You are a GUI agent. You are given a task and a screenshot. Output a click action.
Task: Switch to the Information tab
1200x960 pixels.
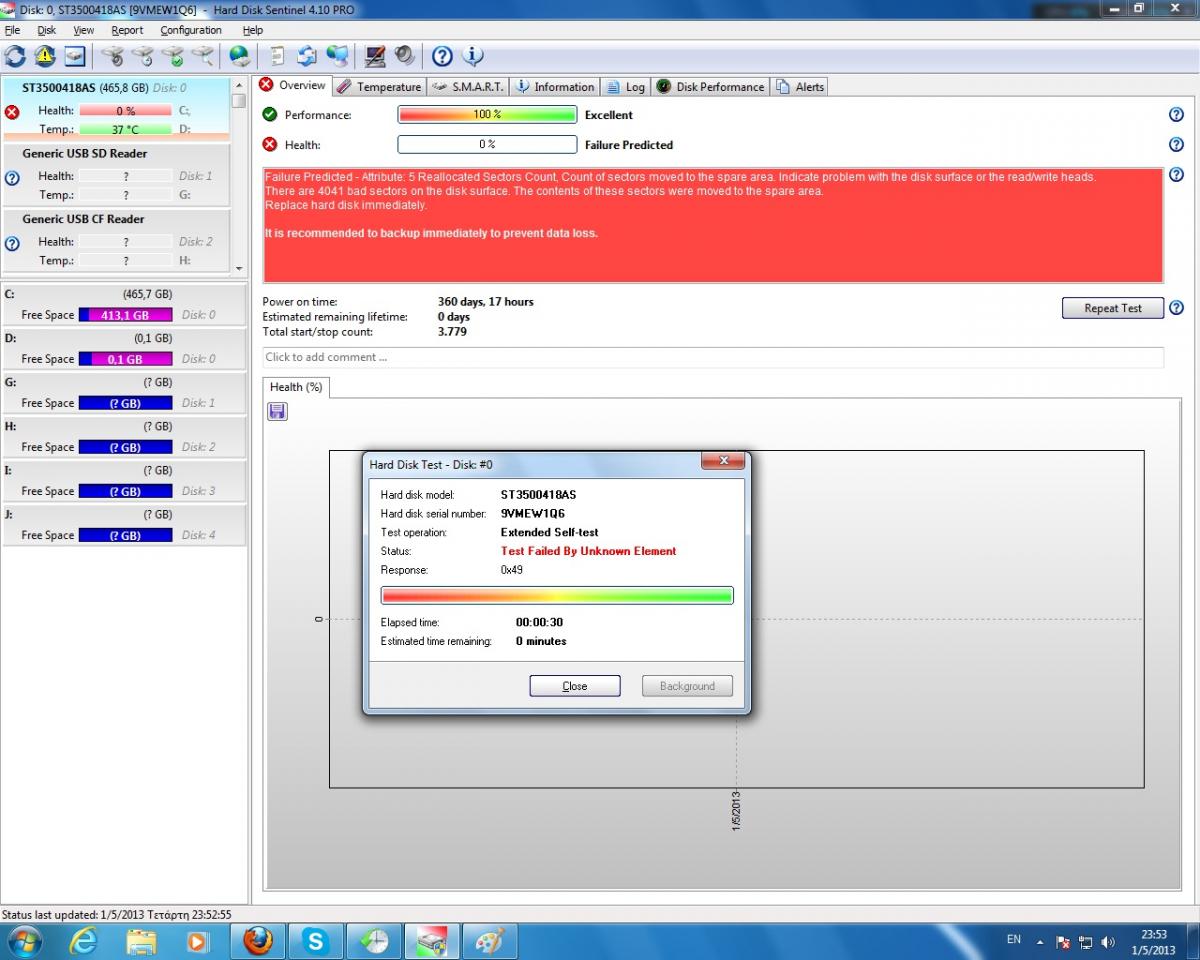(x=555, y=87)
